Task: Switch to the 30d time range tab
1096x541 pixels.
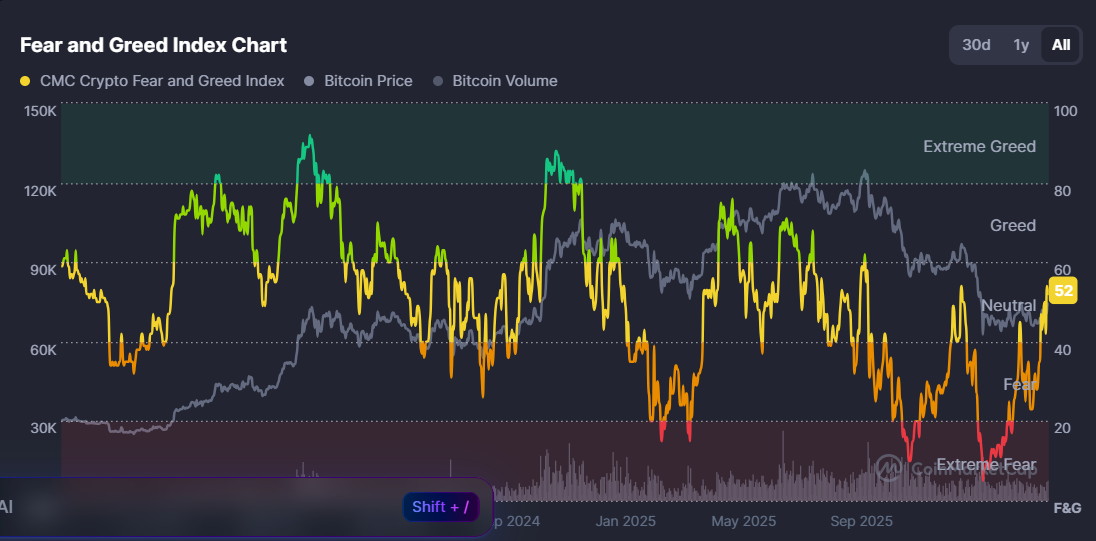Action: point(976,45)
